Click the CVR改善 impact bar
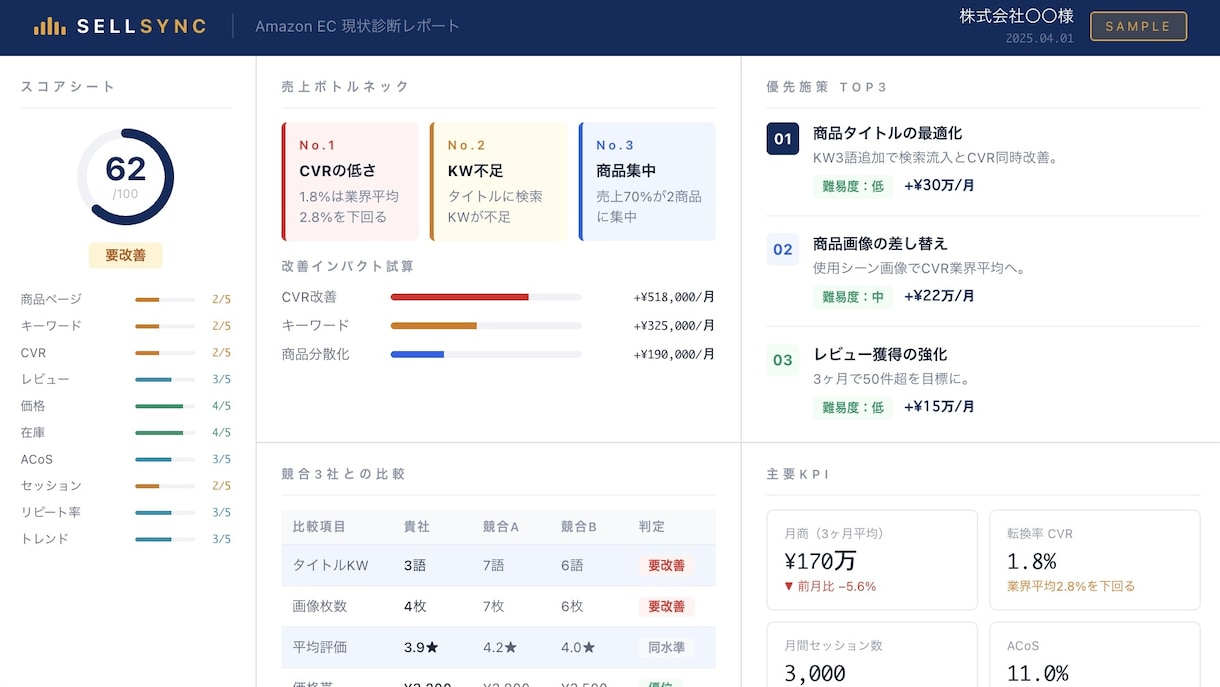 486,297
